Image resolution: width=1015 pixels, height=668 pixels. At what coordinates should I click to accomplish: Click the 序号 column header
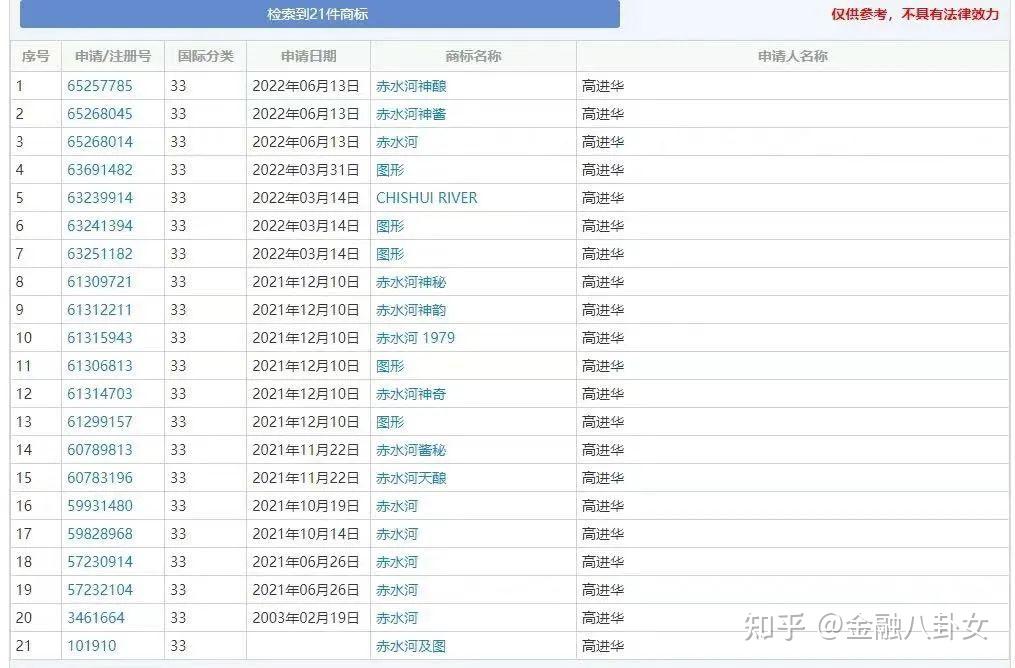pyautogui.click(x=36, y=56)
